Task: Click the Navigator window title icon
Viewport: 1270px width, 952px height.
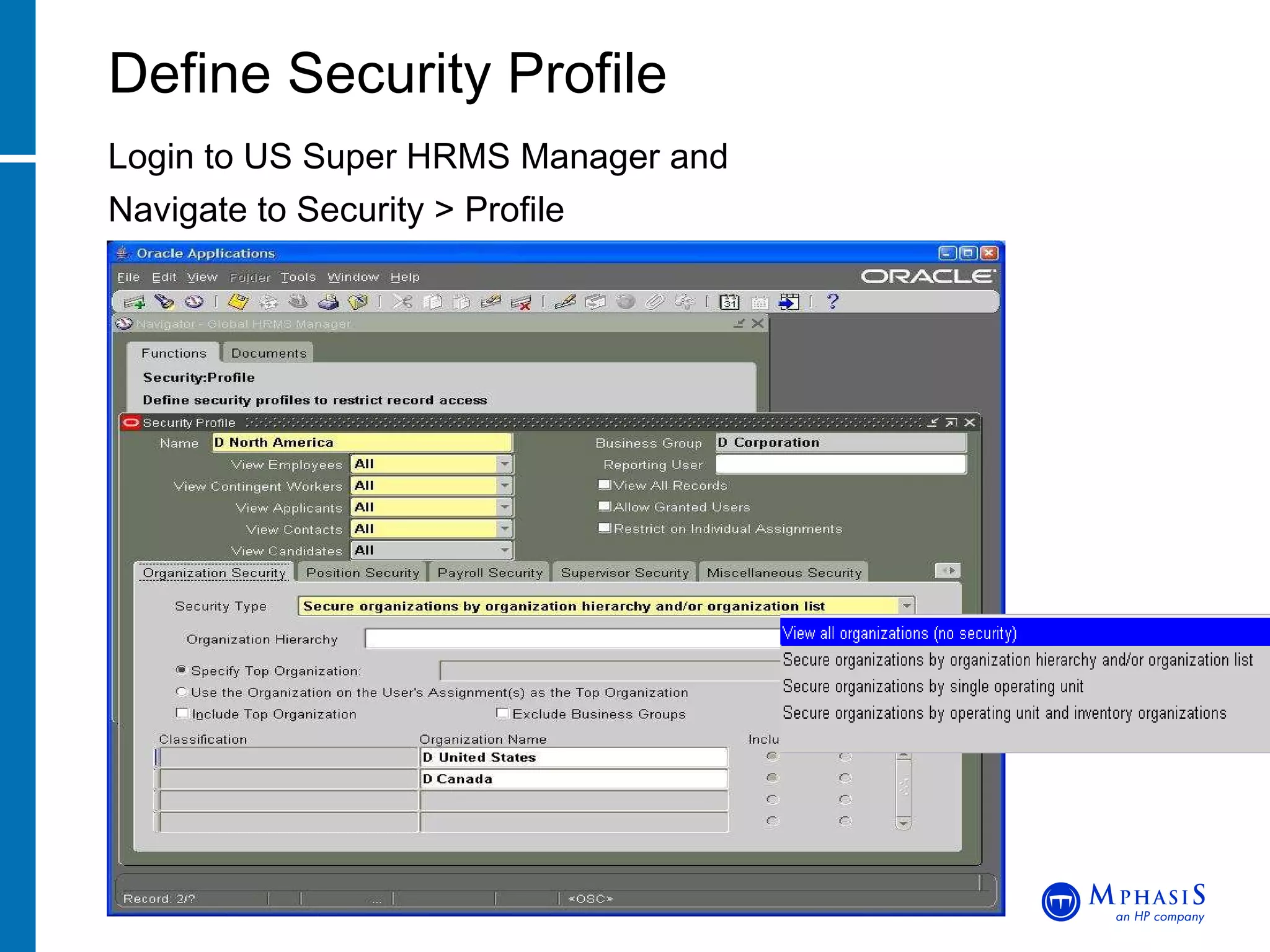Action: pos(125,324)
